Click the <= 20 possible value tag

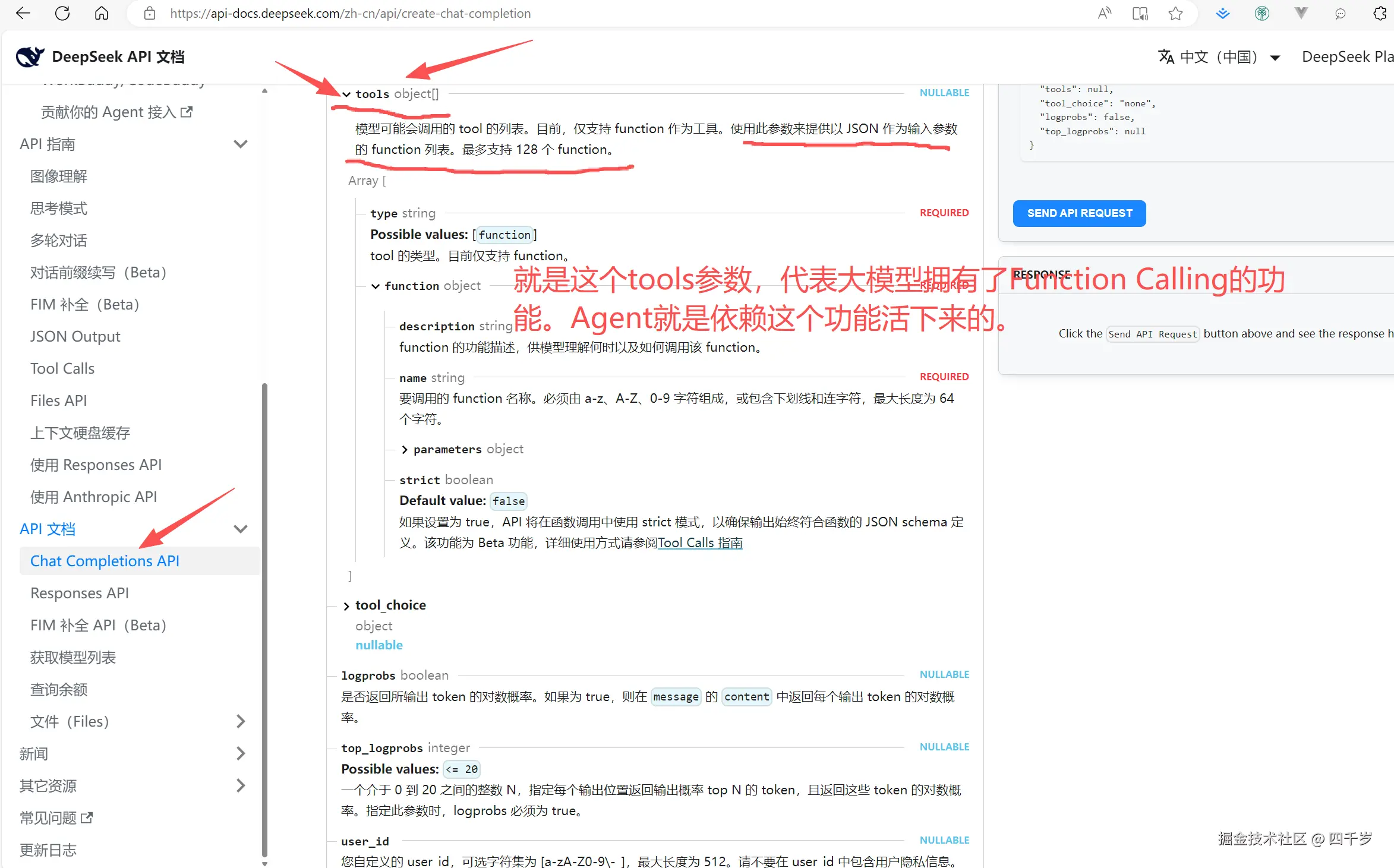(x=462, y=769)
